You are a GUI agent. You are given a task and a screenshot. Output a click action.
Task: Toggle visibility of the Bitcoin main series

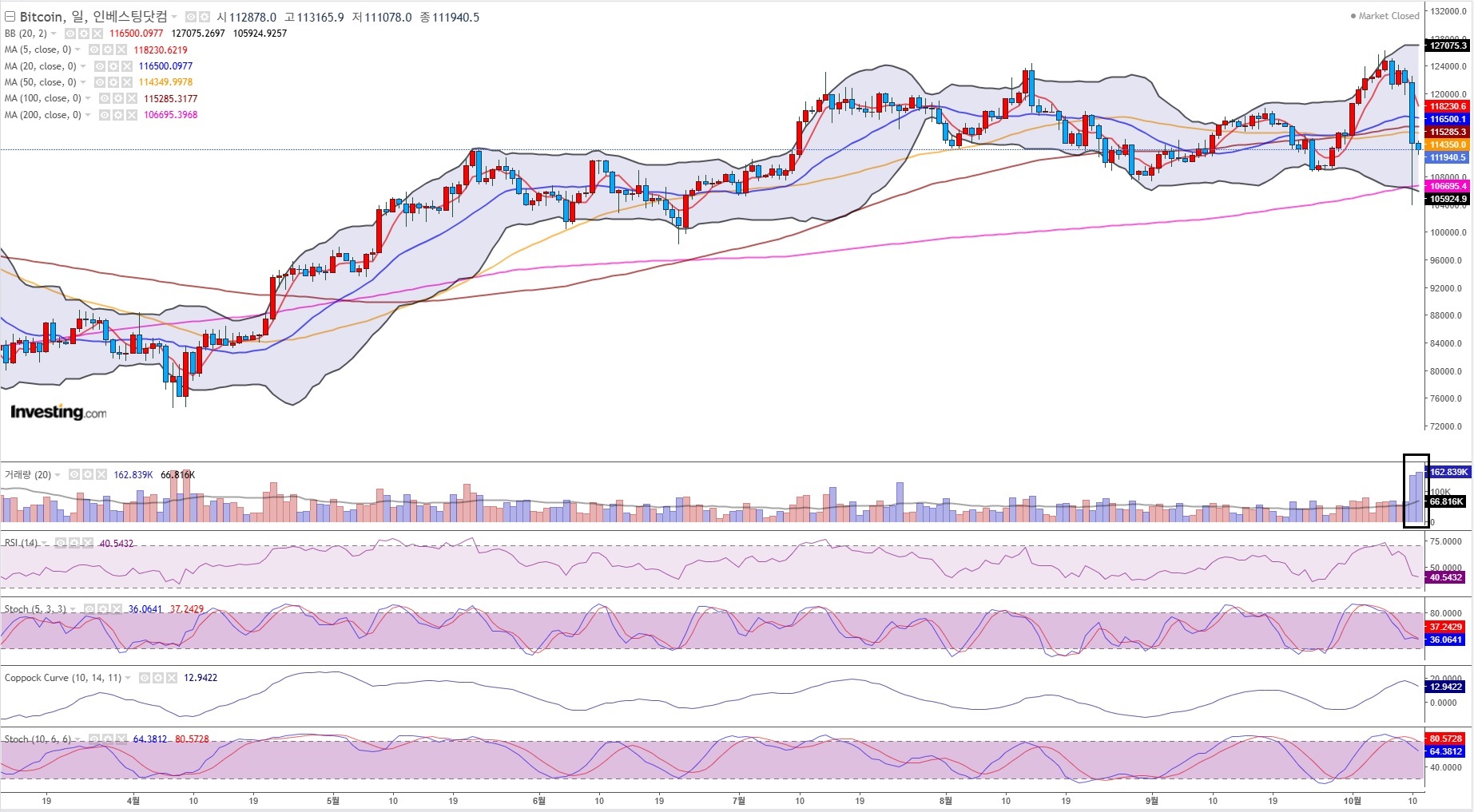pyautogui.click(x=191, y=17)
